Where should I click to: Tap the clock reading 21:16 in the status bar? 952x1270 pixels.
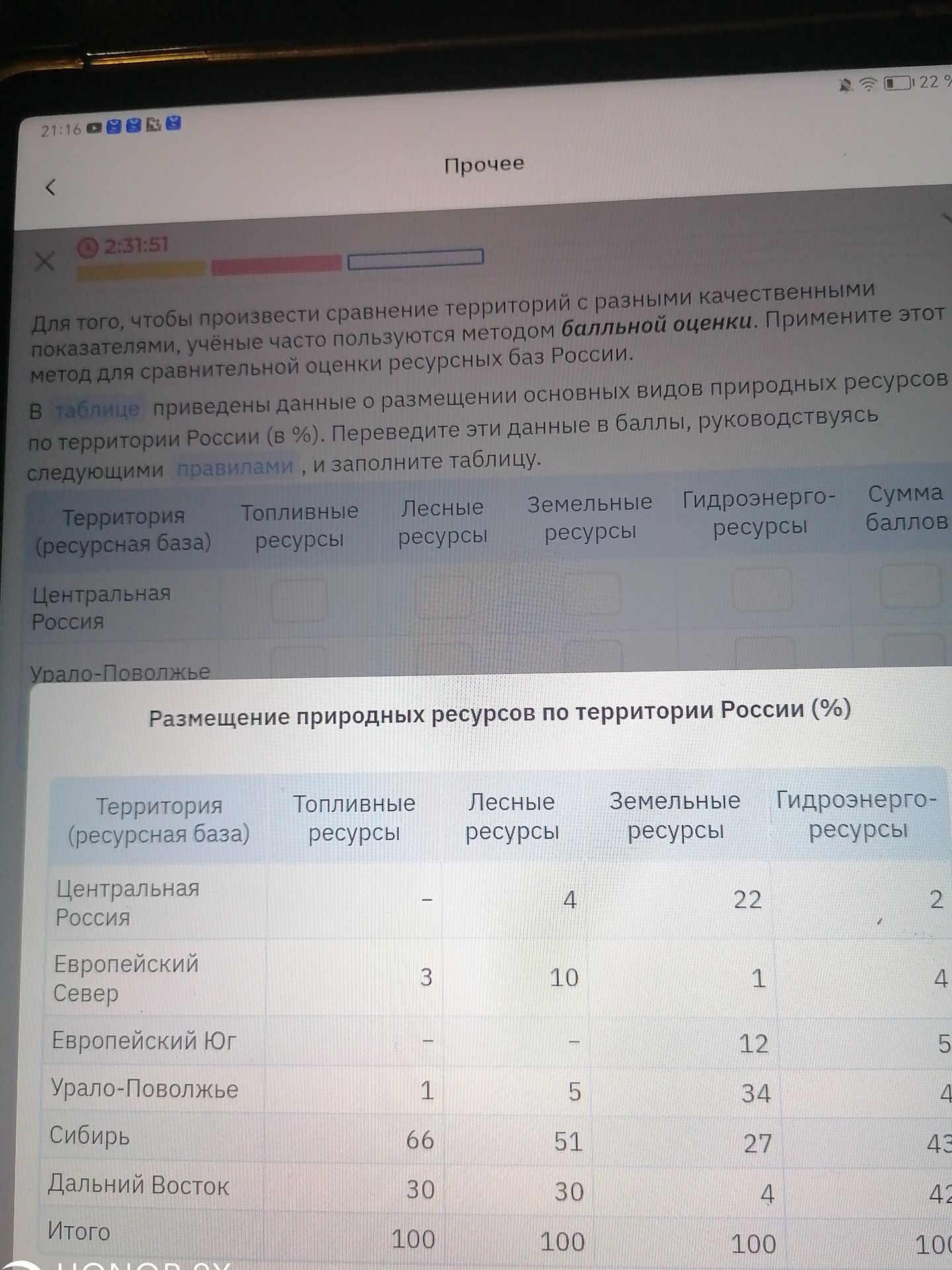click(x=61, y=130)
